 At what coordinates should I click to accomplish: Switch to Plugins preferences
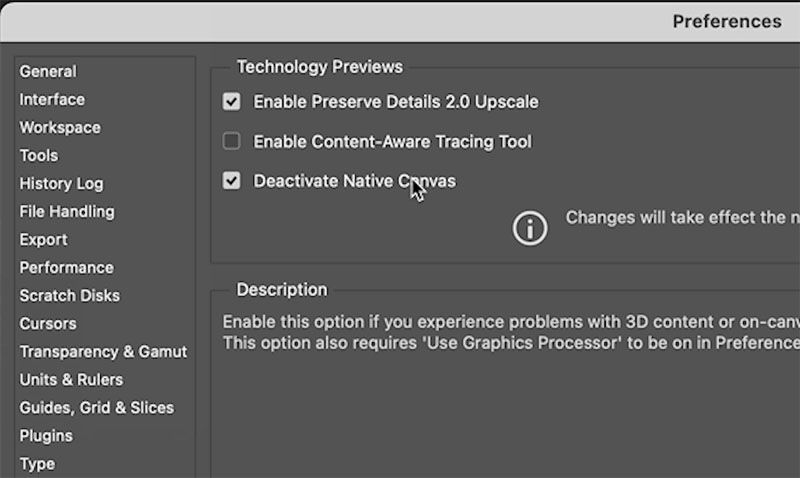46,436
